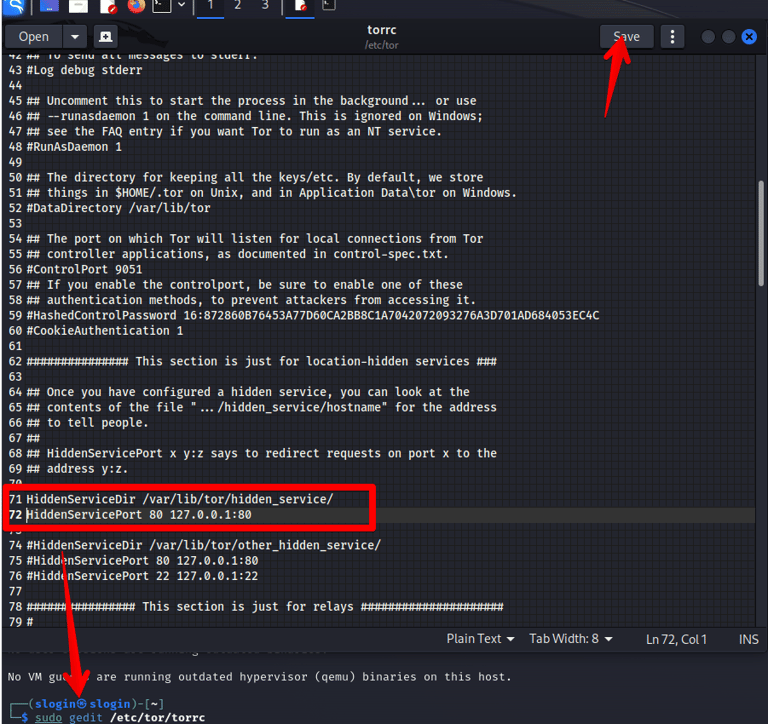This screenshot has height=724, width=768.
Task: Click line 48 #RunAsDaemon 1
Action: pyautogui.click(x=74, y=147)
